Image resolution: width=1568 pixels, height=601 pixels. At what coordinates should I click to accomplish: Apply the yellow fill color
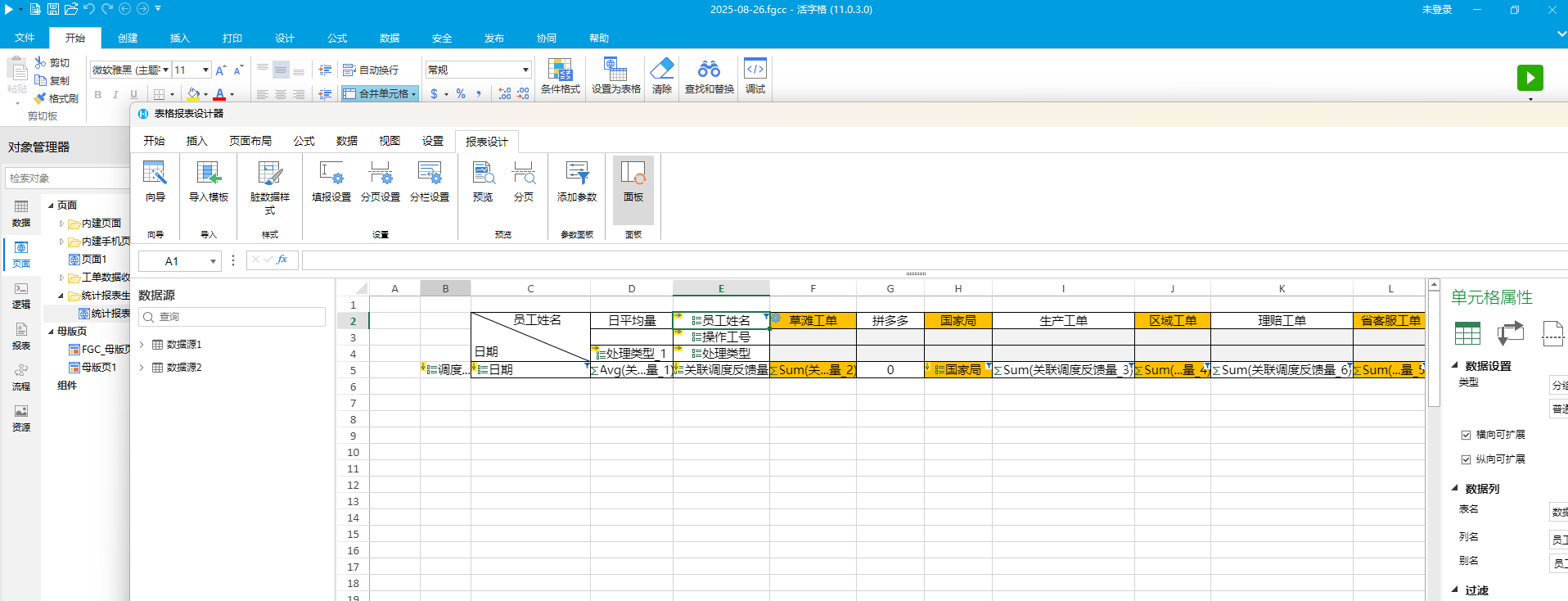[x=193, y=94]
